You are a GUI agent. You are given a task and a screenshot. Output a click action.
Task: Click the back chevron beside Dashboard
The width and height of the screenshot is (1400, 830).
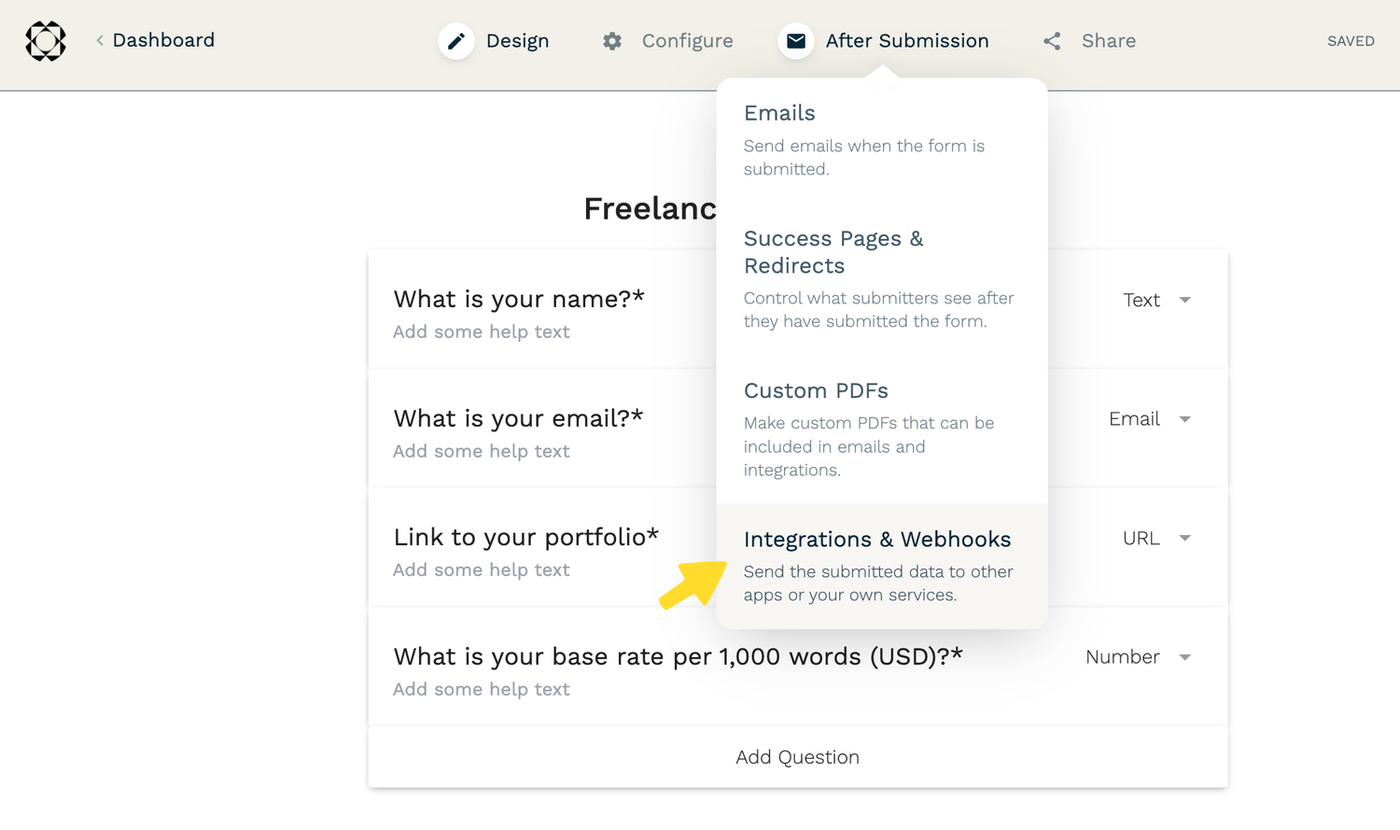pyautogui.click(x=99, y=41)
